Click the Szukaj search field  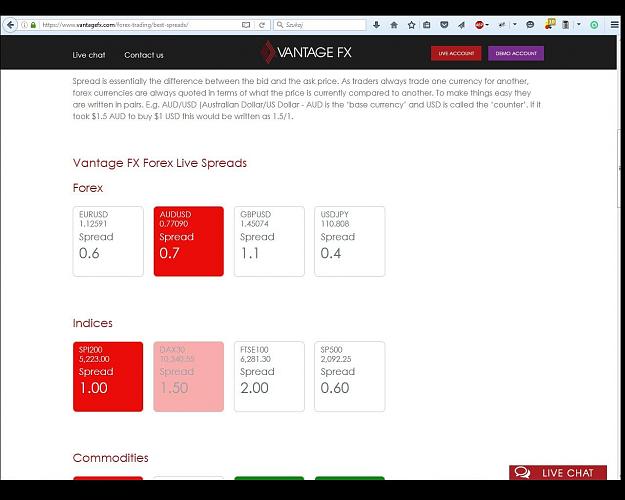[319, 25]
